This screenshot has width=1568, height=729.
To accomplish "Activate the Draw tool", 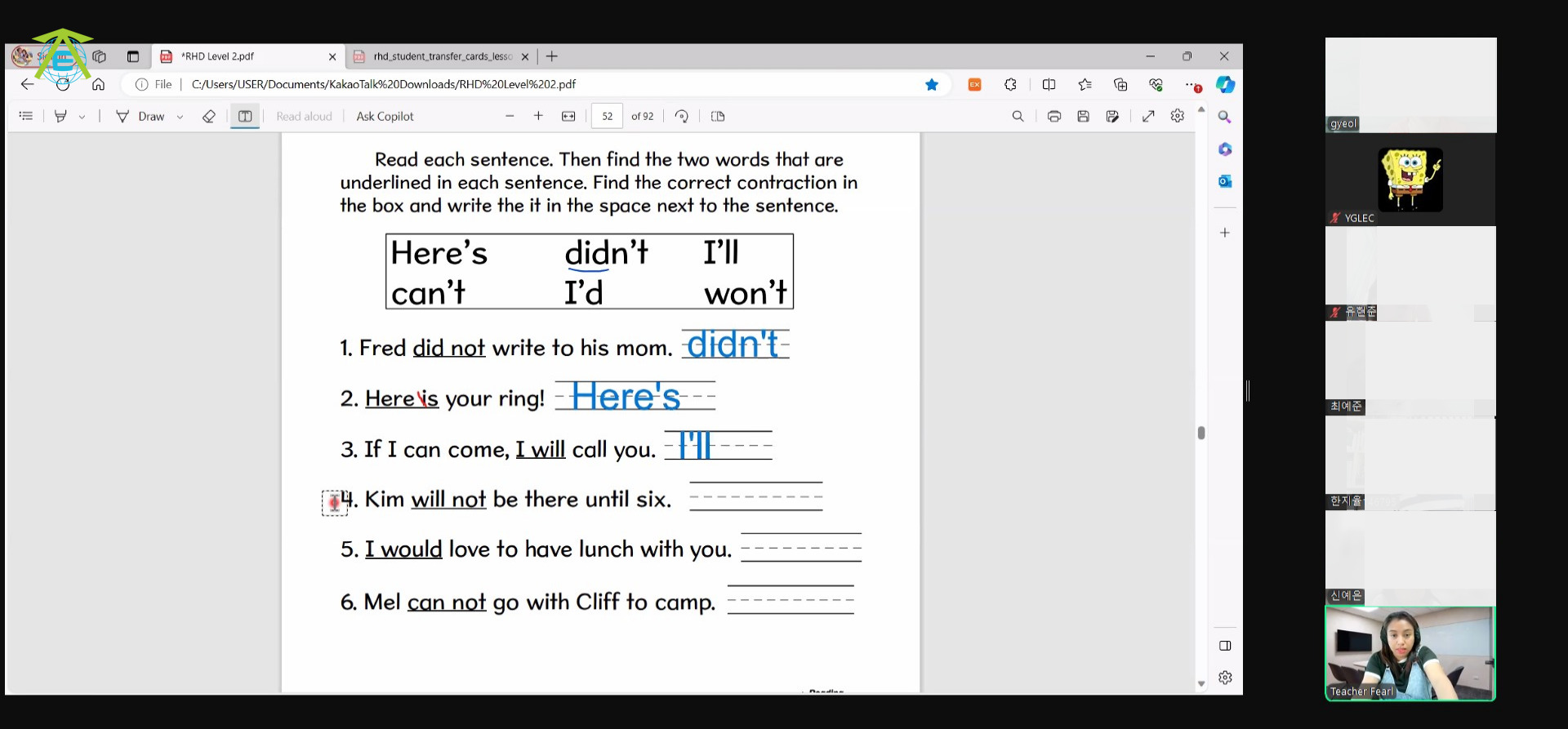I will pos(140,116).
